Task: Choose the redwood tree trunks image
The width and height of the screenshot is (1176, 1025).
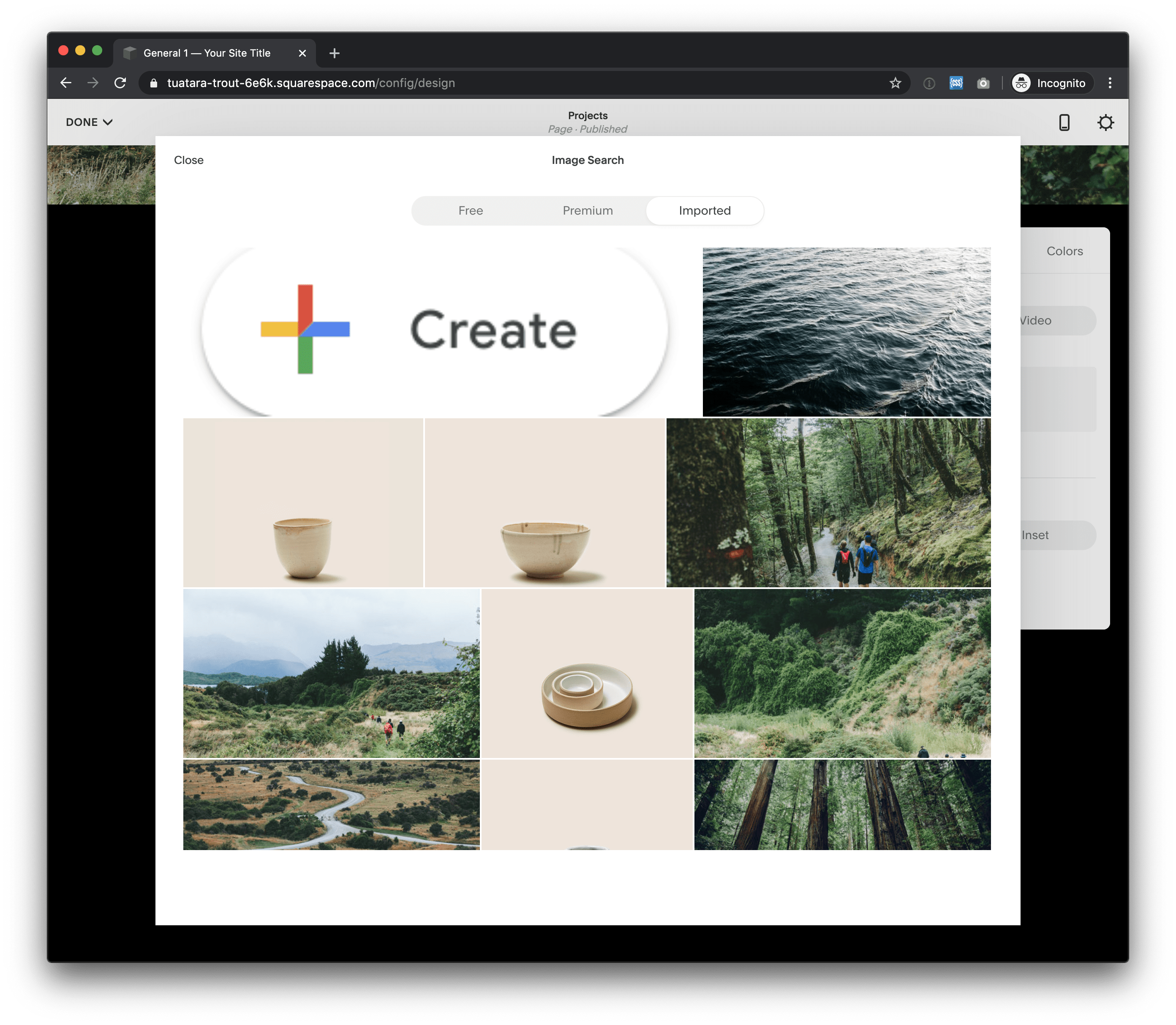Action: click(x=842, y=804)
